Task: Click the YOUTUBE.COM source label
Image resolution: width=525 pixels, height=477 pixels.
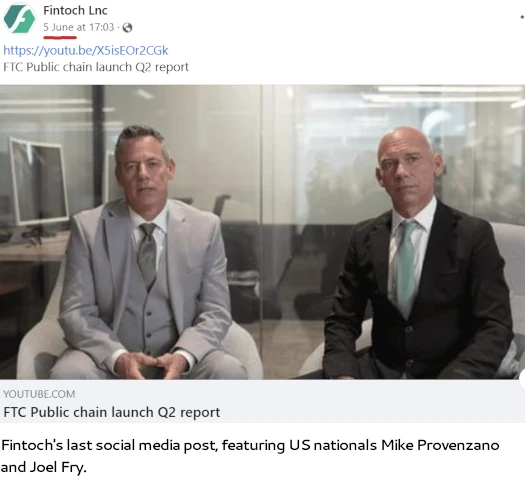Action: click(x=39, y=394)
